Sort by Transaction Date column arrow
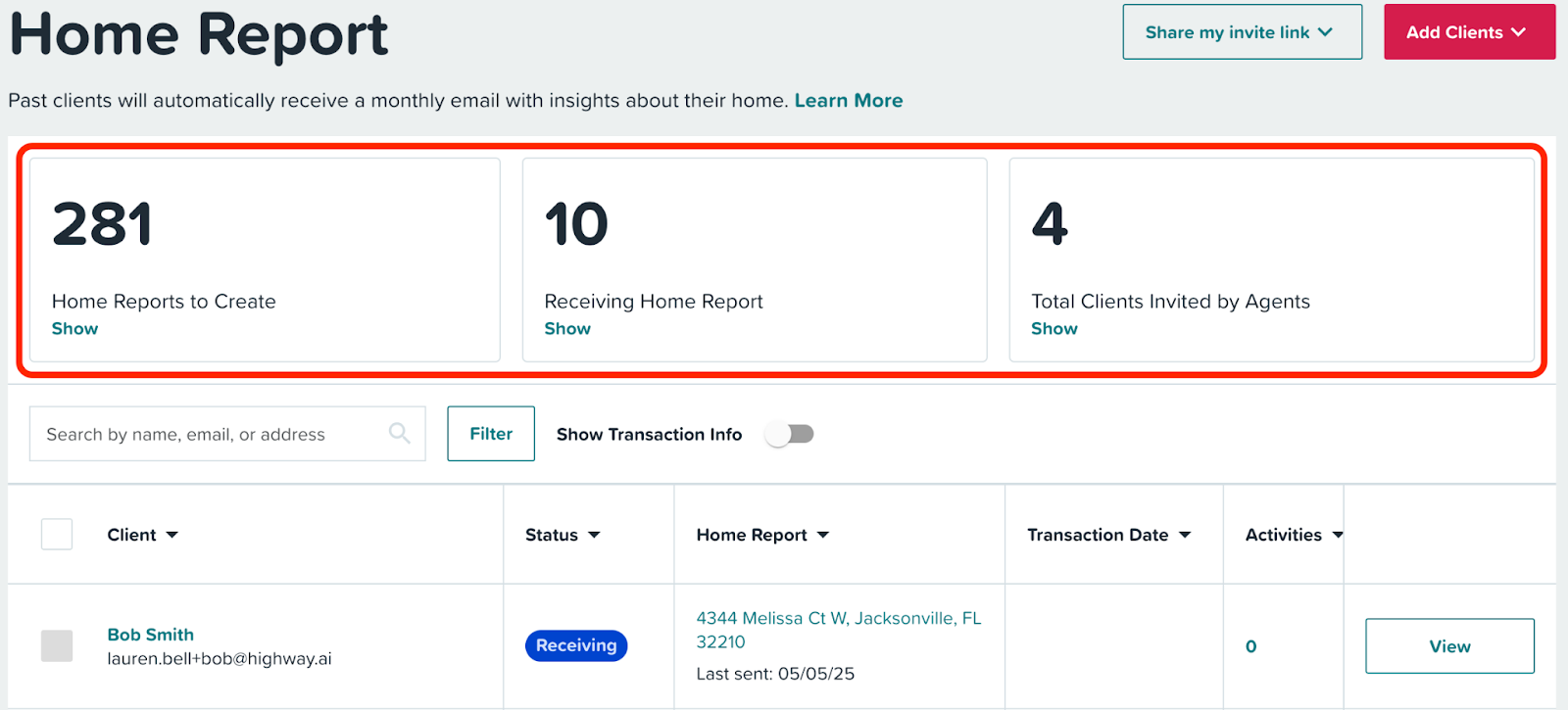The height and width of the screenshot is (710, 1568). (x=1185, y=535)
